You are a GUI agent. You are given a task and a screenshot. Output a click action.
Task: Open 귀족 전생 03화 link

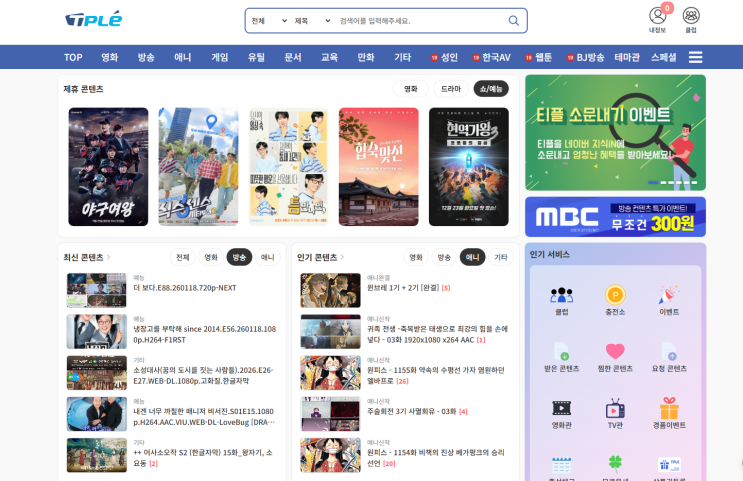point(437,334)
